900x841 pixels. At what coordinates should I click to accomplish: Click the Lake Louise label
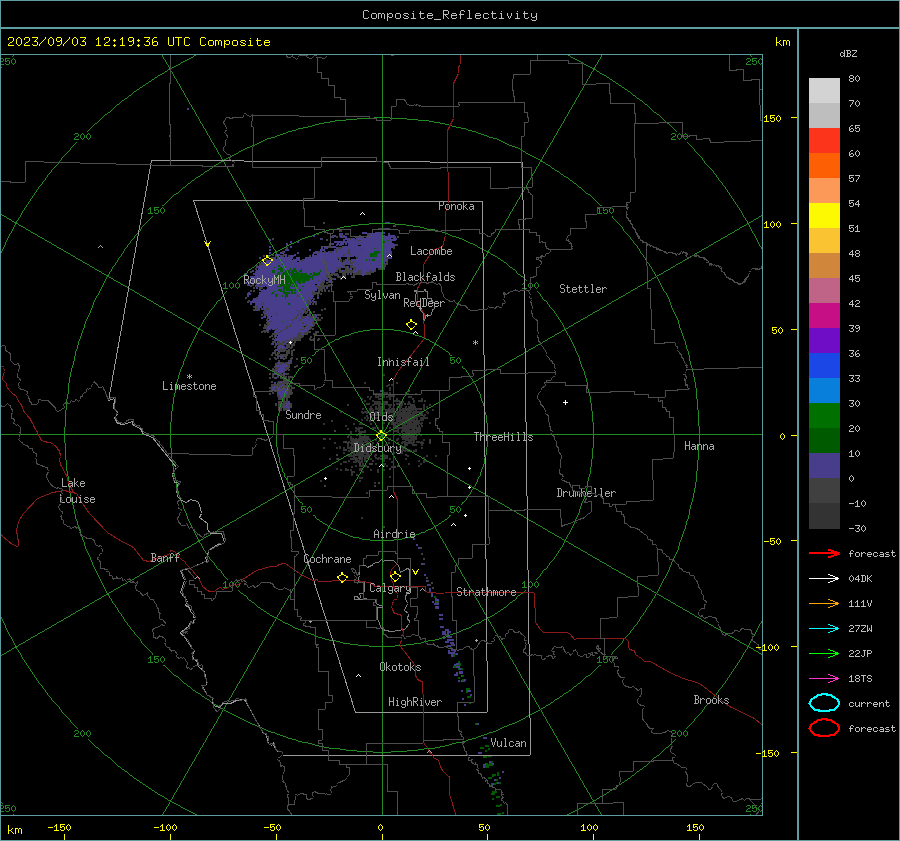pyautogui.click(x=77, y=491)
